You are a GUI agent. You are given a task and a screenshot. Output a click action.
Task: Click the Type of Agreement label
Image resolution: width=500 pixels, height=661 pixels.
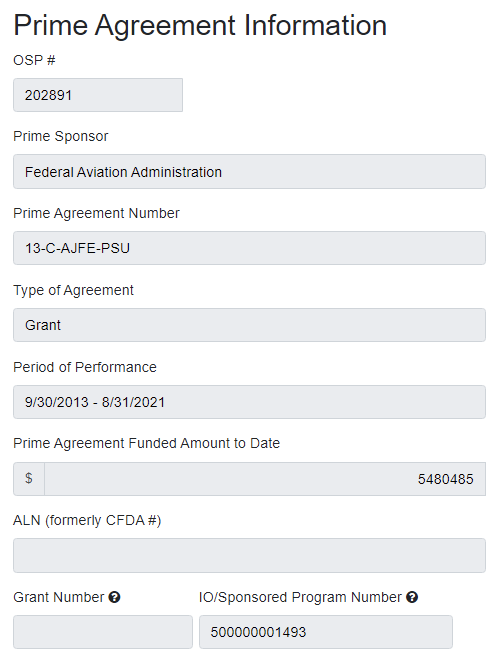point(73,290)
